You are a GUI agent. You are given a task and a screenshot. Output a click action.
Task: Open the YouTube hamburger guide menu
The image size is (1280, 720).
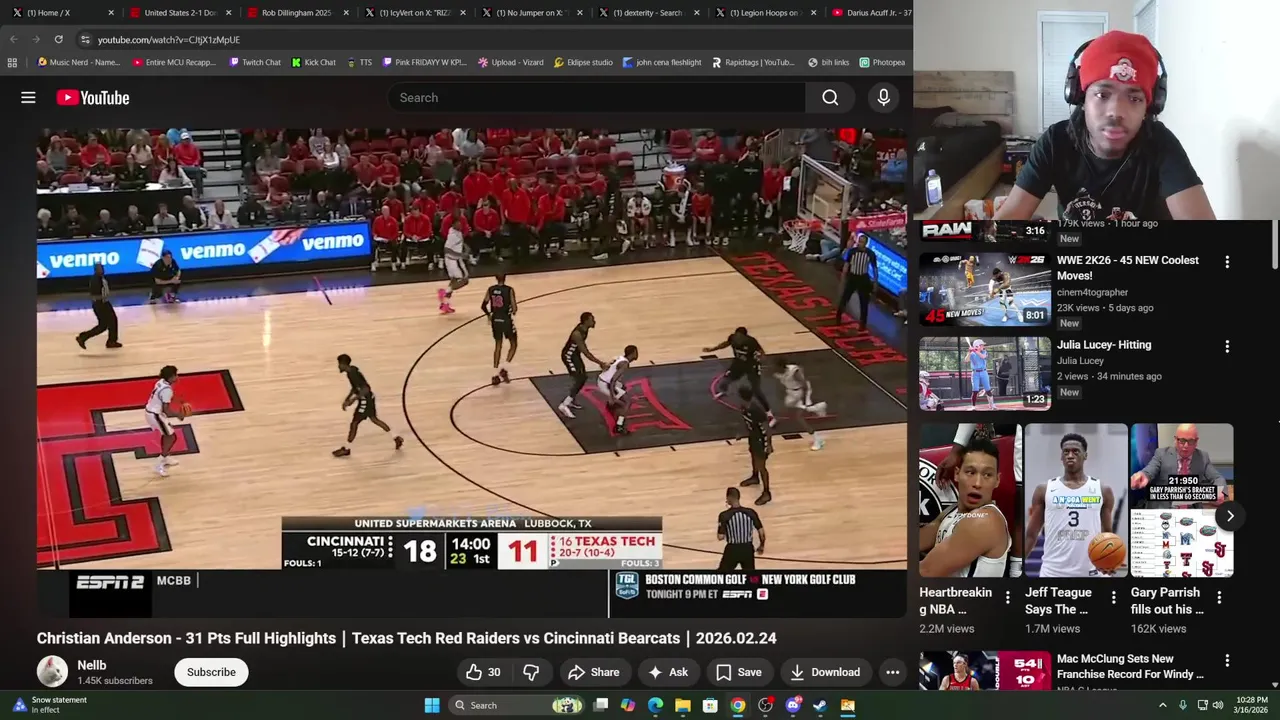click(x=28, y=97)
